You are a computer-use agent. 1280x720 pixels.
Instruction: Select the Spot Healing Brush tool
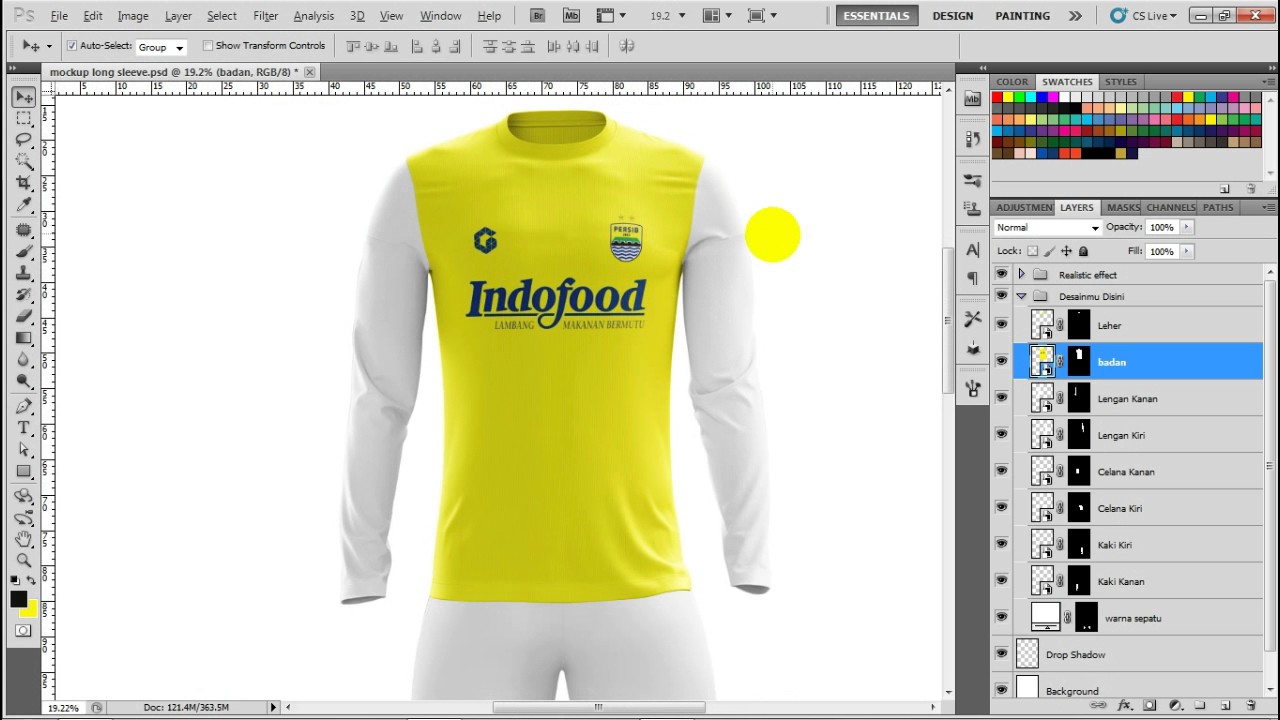click(x=24, y=230)
